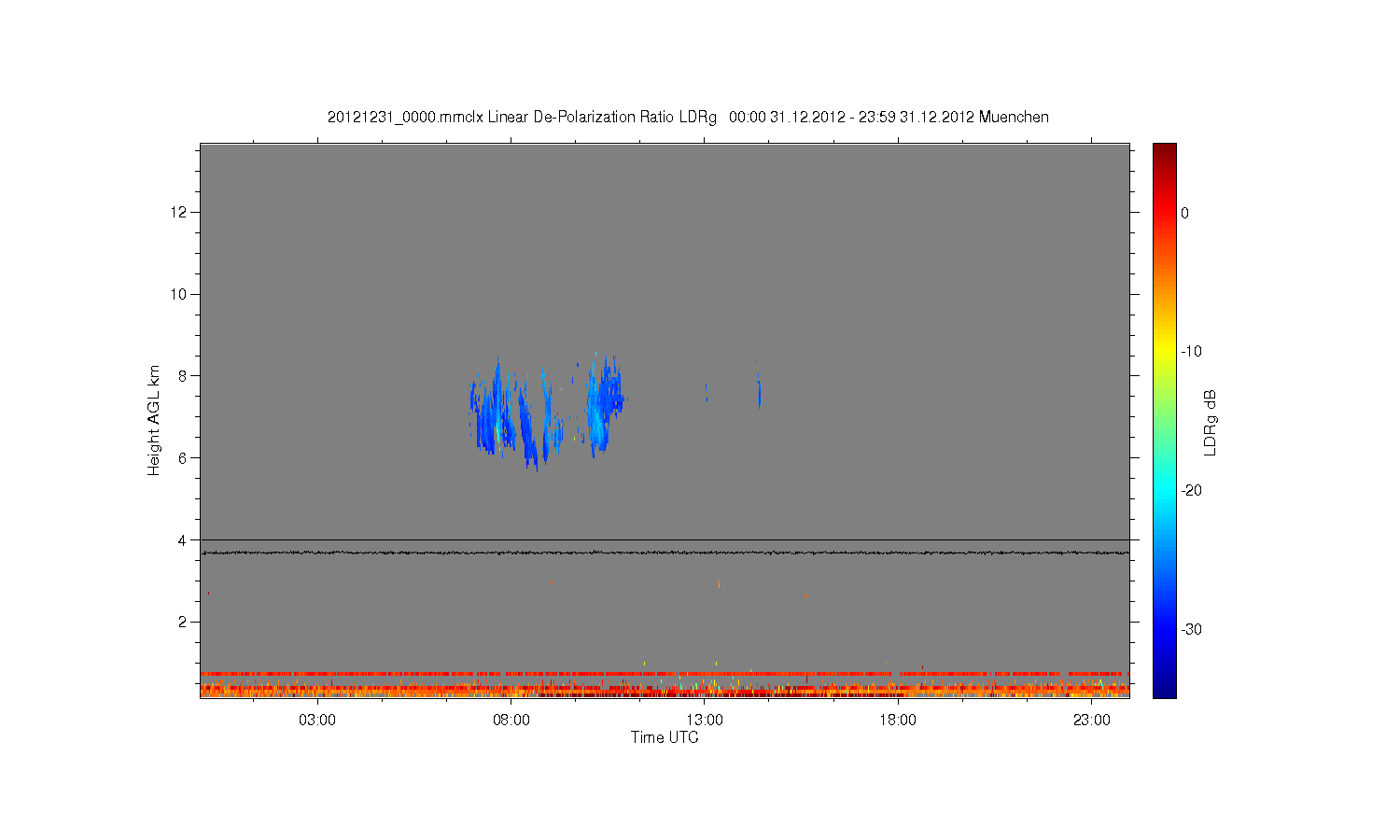Click the height tick label 4
The height and width of the screenshot is (840, 1400).
pyautogui.click(x=183, y=539)
